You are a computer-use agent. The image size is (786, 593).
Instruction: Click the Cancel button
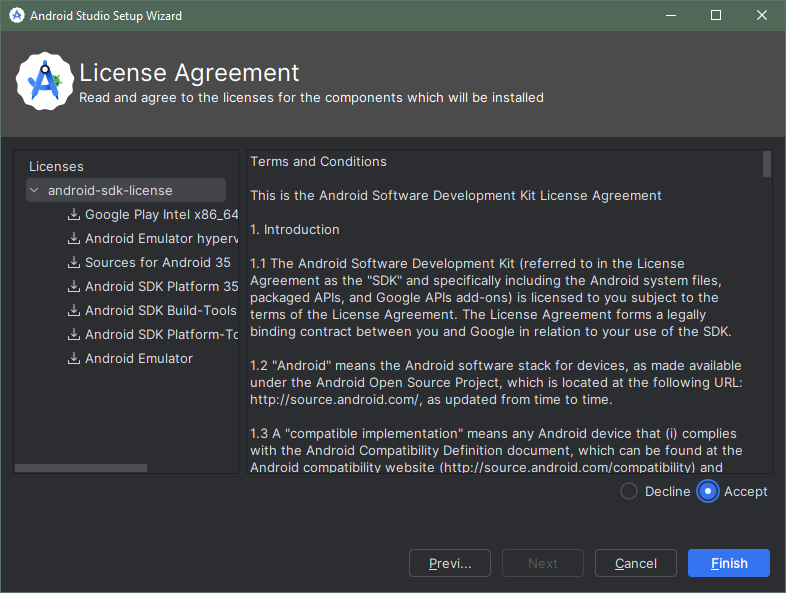[x=636, y=563]
